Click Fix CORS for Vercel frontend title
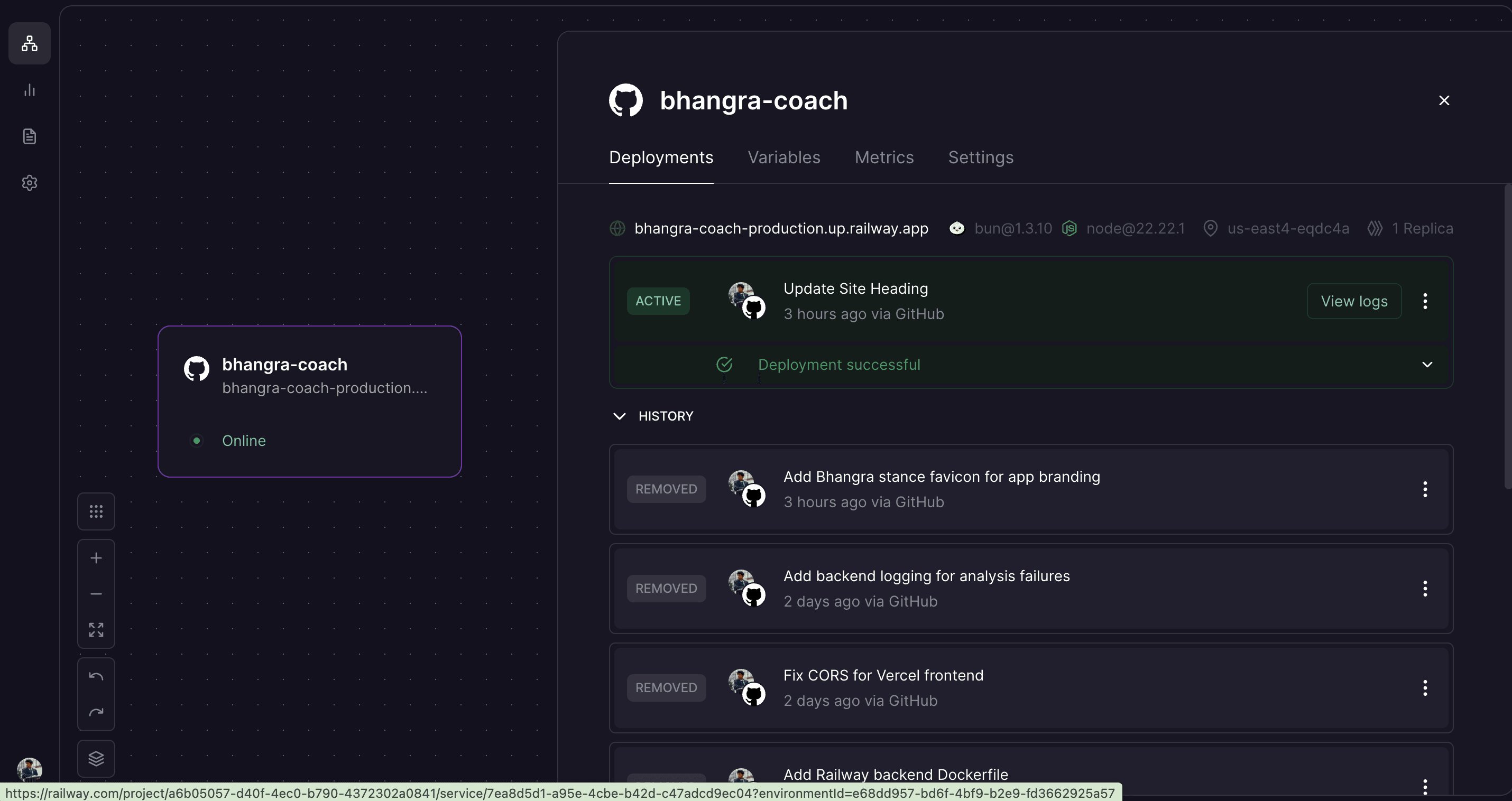This screenshot has height=801, width=1512. 883,675
